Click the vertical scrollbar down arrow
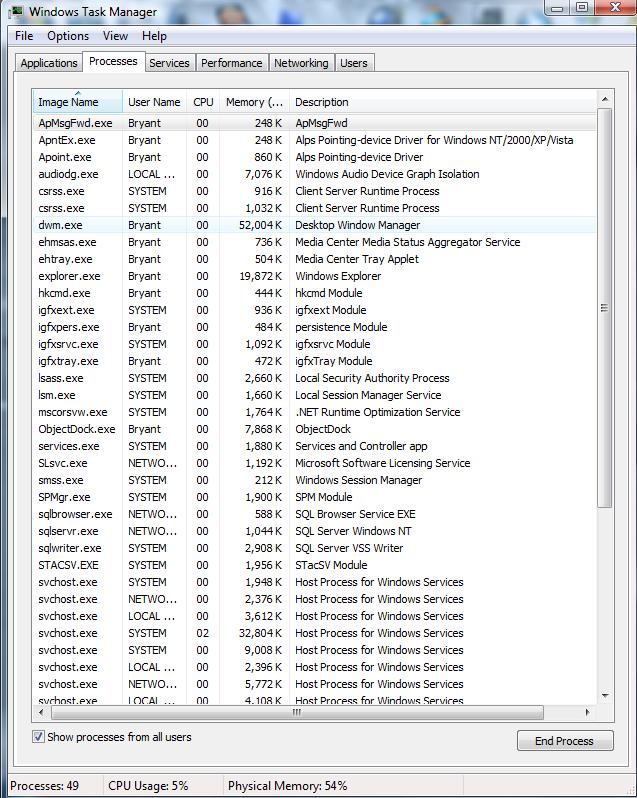Screen dimensions: 637x798 [x=604, y=695]
